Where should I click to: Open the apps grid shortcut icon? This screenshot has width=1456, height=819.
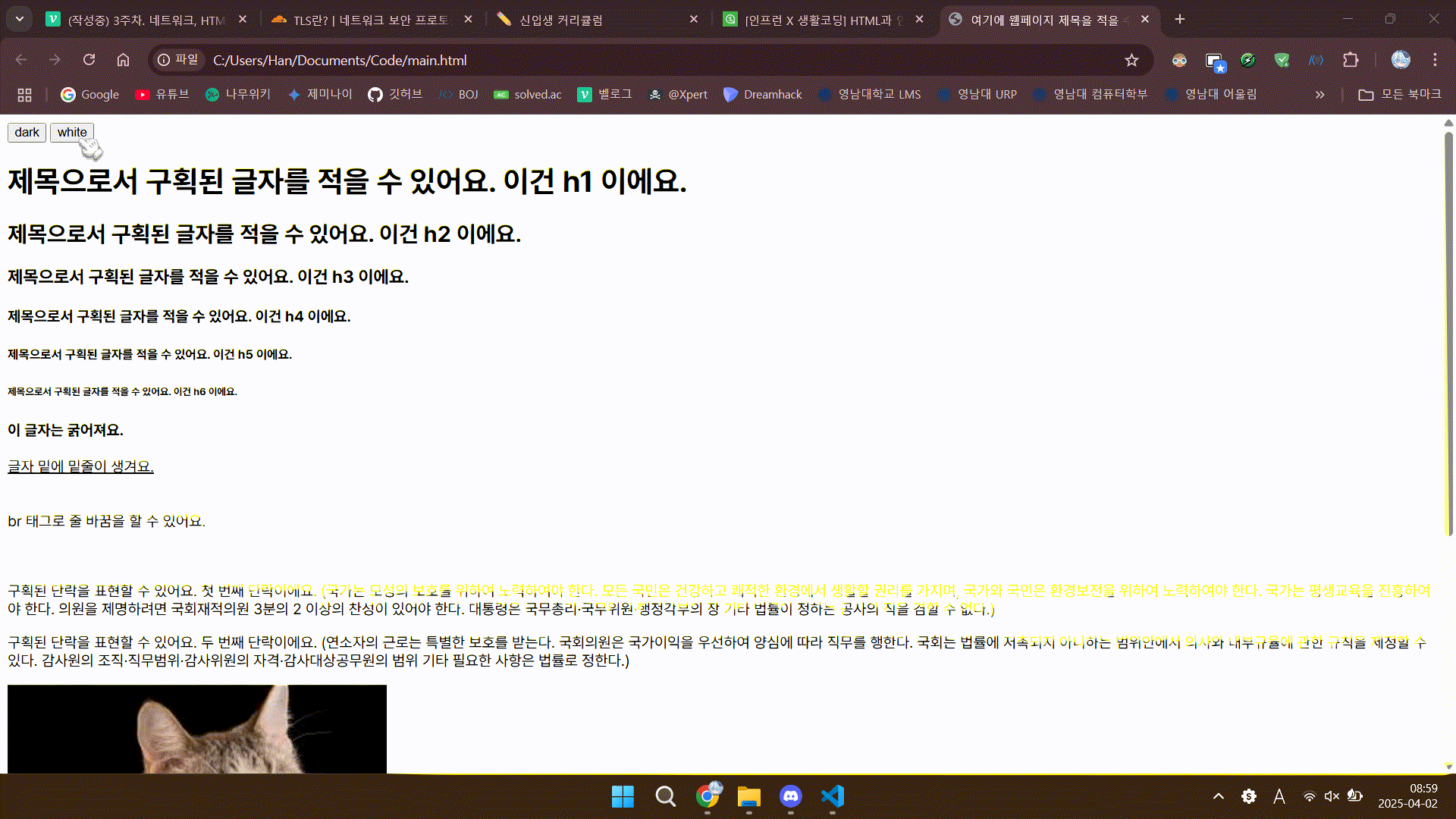[x=24, y=95]
